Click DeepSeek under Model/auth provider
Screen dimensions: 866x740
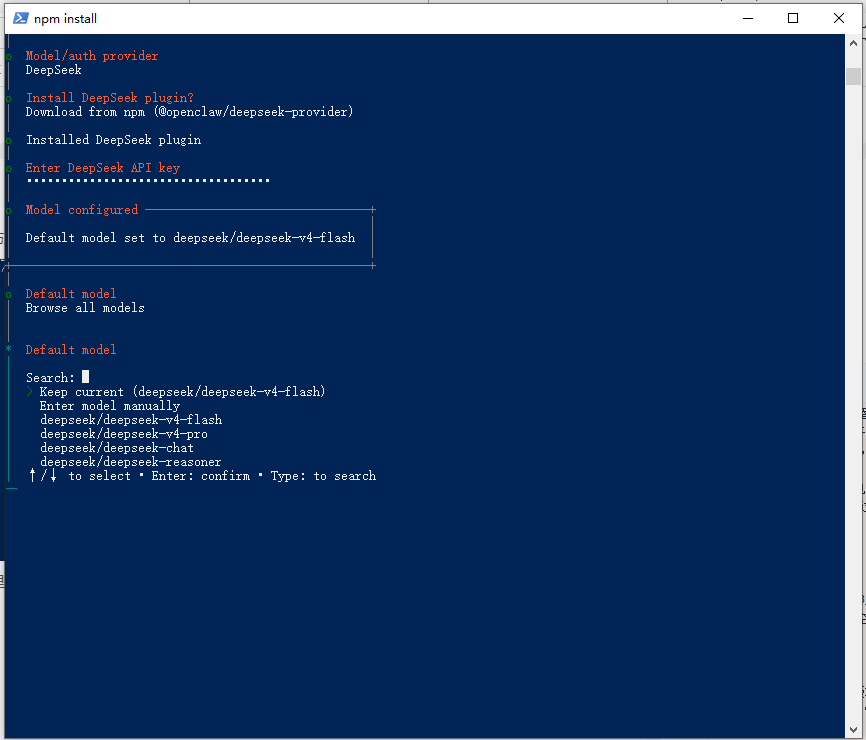[x=54, y=70]
